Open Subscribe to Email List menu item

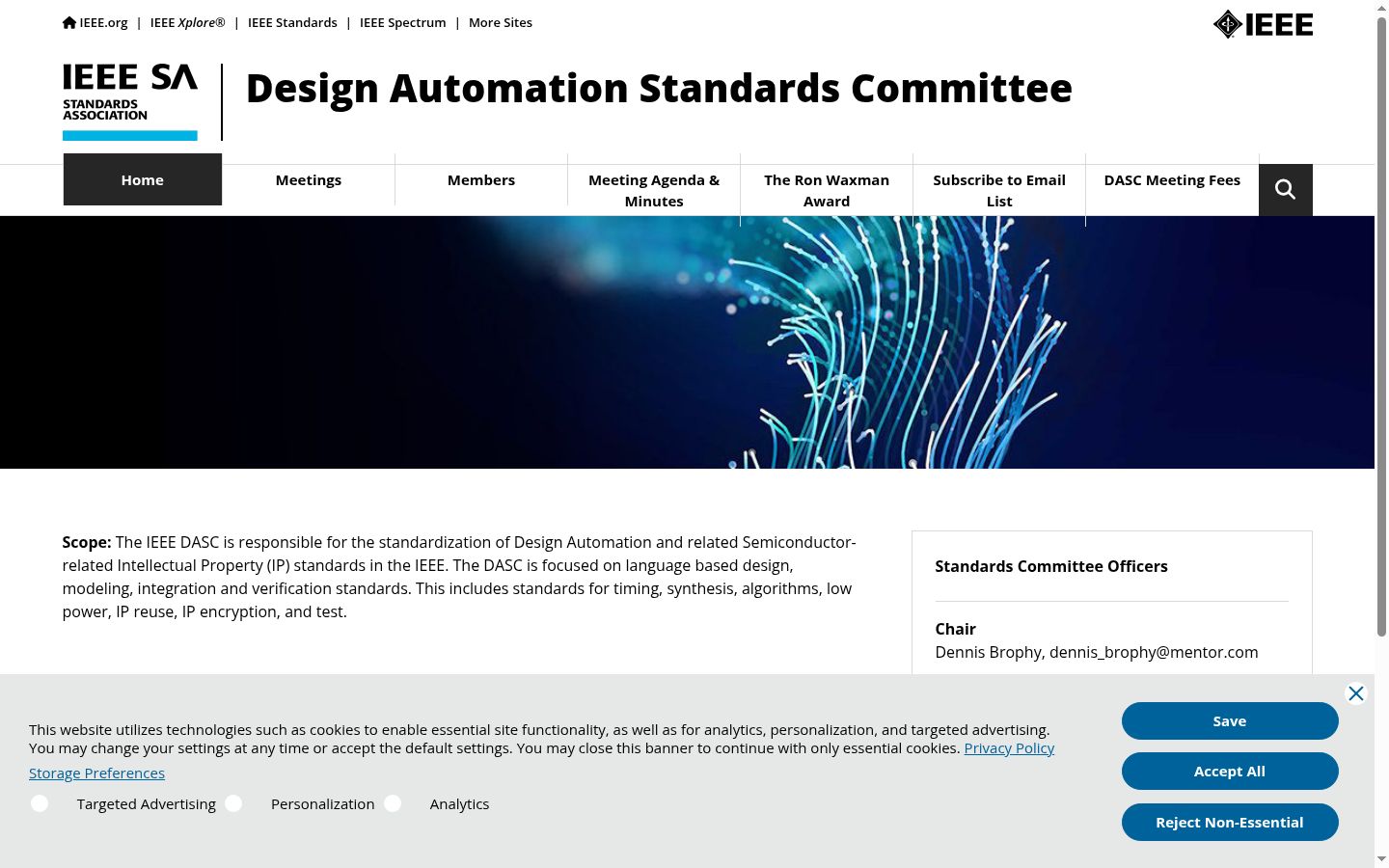click(x=999, y=190)
